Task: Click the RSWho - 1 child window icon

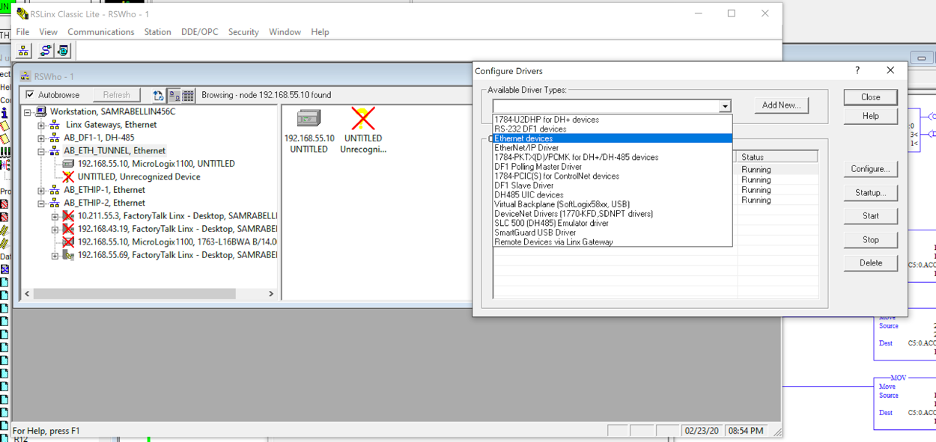Action: (x=25, y=76)
